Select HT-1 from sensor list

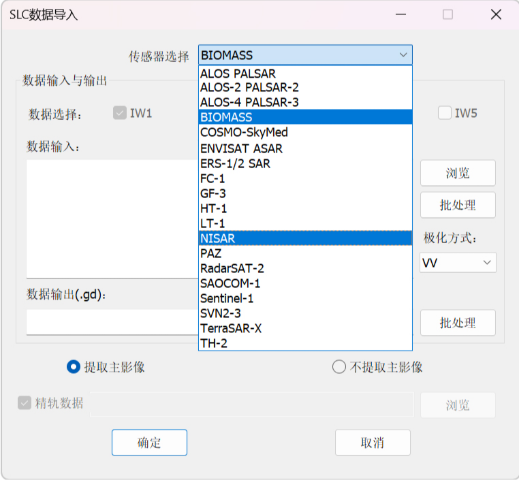click(x=305, y=209)
